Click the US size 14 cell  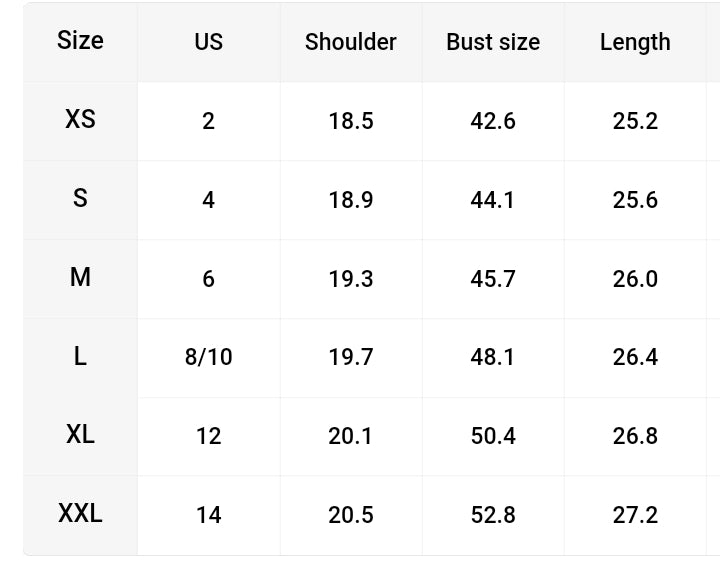click(208, 515)
